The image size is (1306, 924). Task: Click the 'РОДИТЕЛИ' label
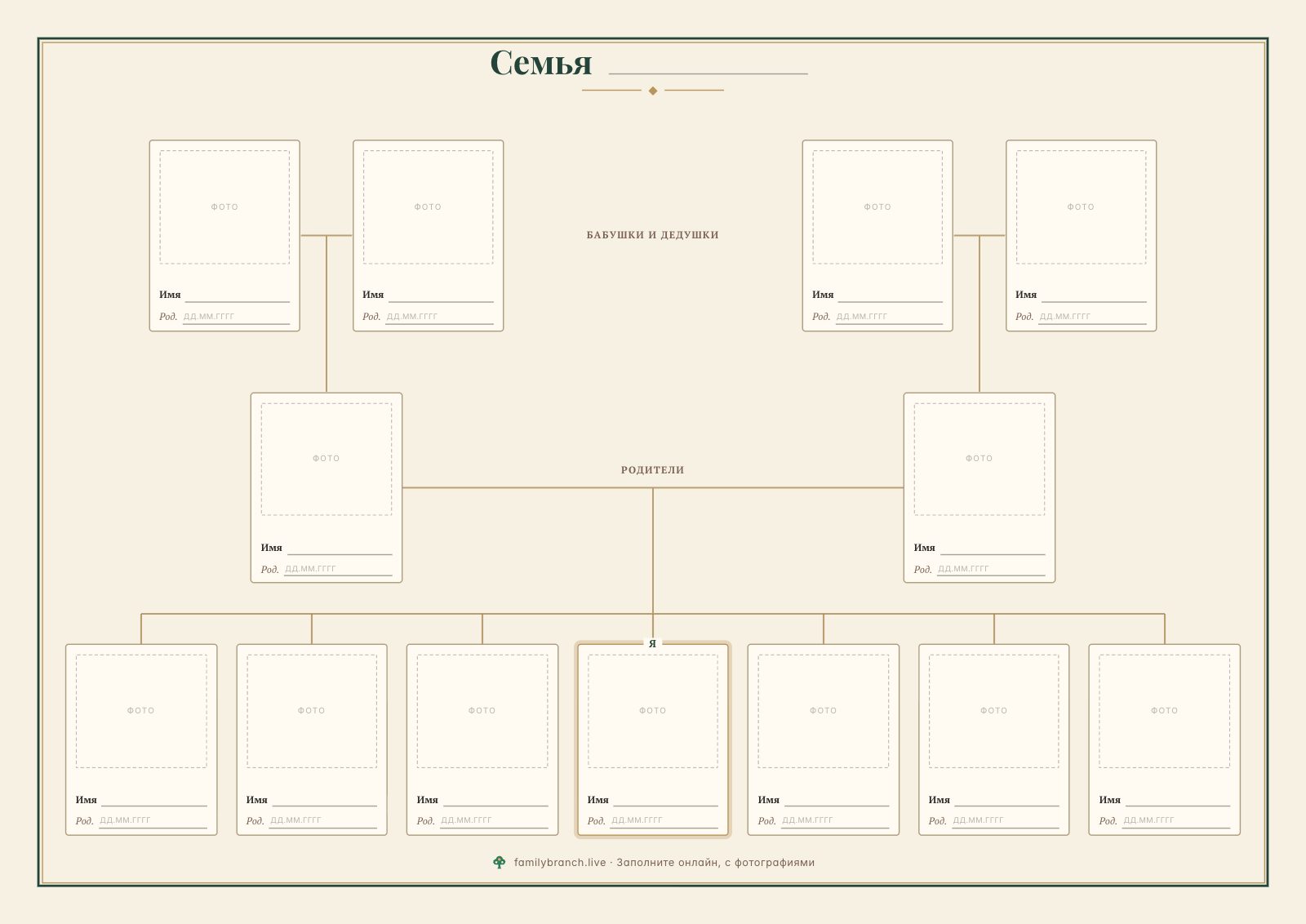click(x=652, y=470)
